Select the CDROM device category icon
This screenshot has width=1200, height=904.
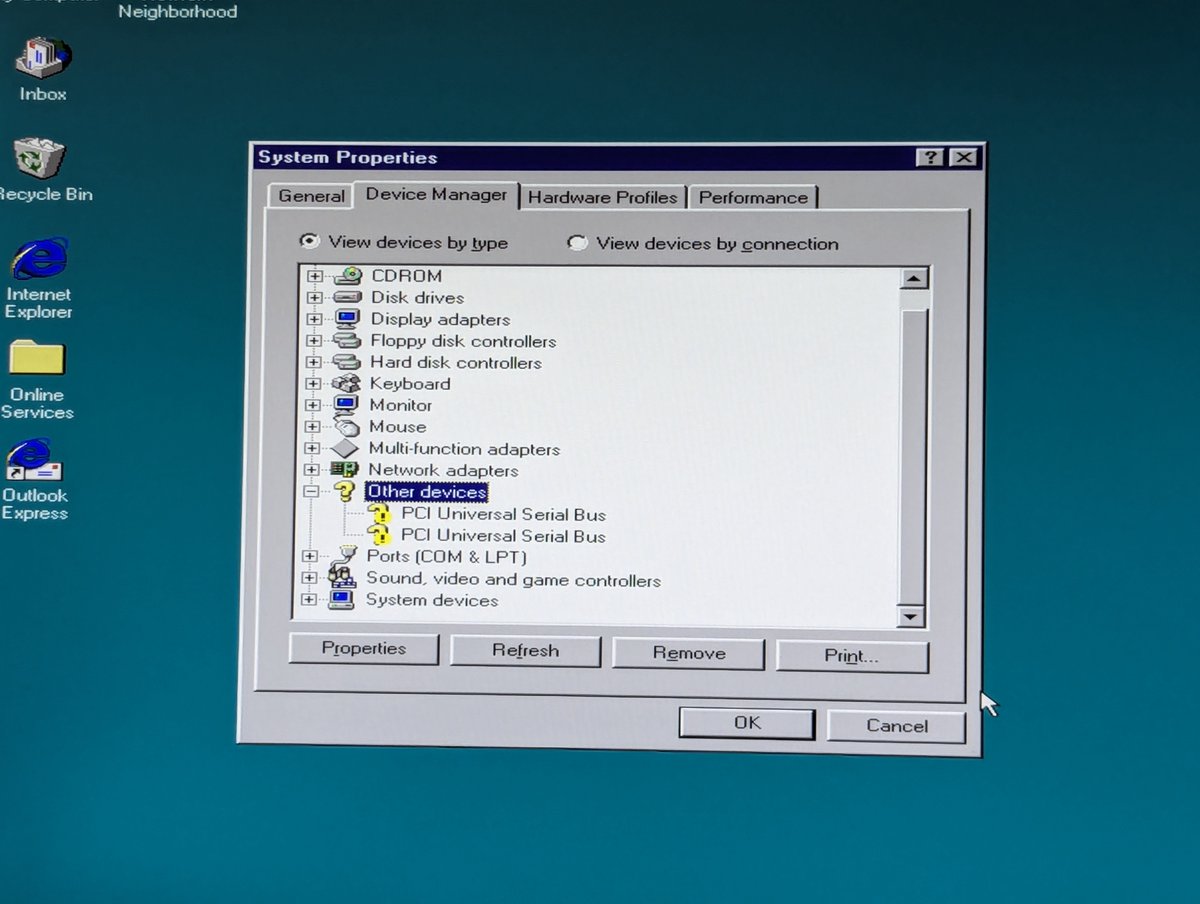pos(347,276)
